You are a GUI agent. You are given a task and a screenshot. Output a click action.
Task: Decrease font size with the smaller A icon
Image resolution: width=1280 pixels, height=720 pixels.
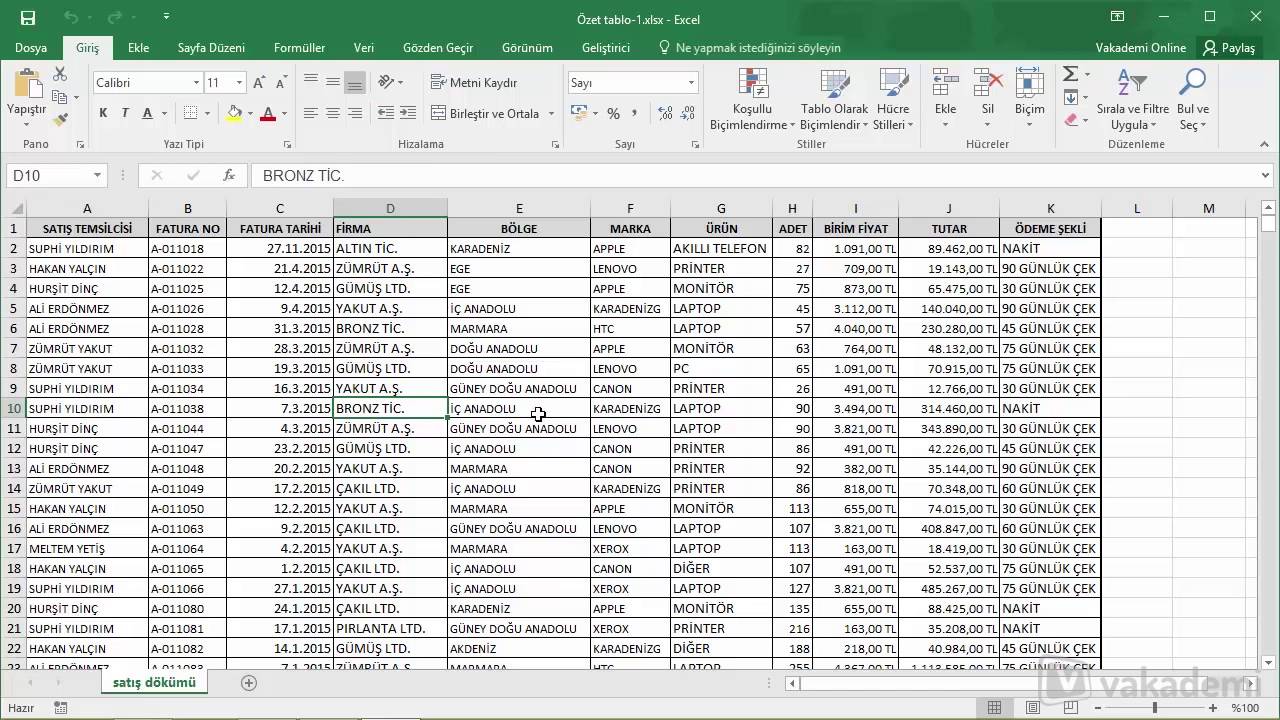tap(281, 83)
